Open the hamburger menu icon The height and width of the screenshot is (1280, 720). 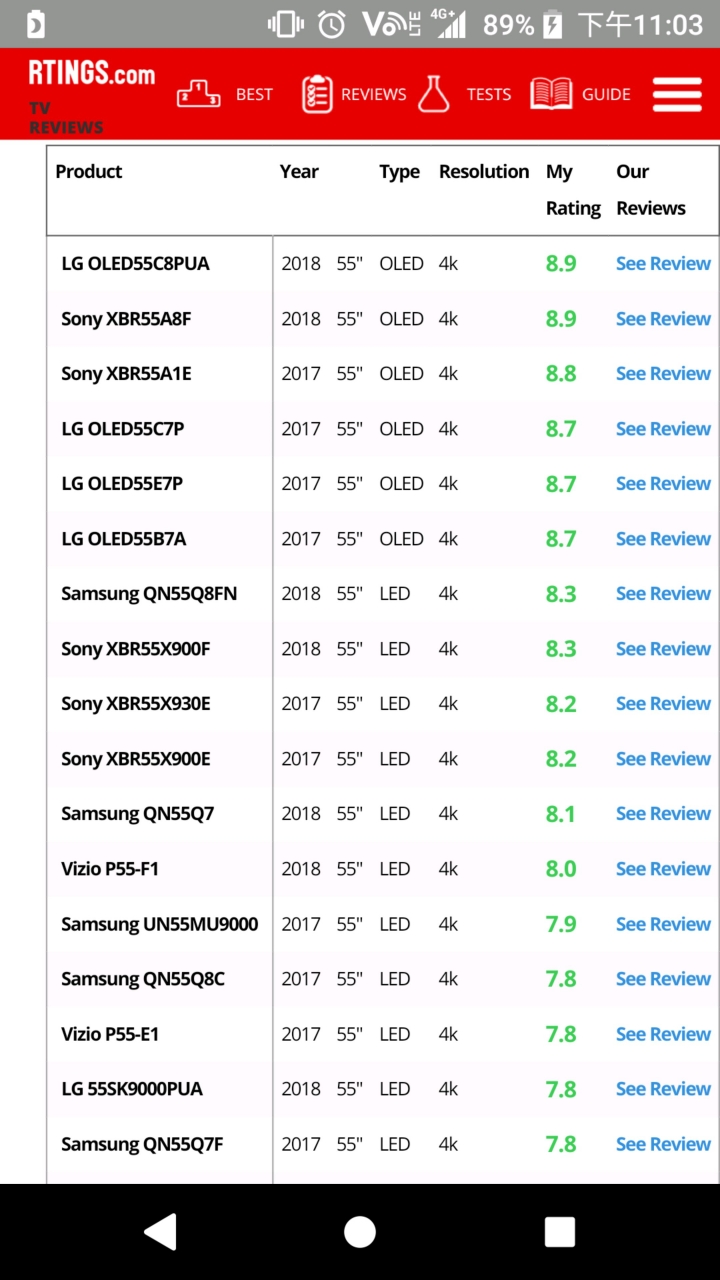[677, 95]
